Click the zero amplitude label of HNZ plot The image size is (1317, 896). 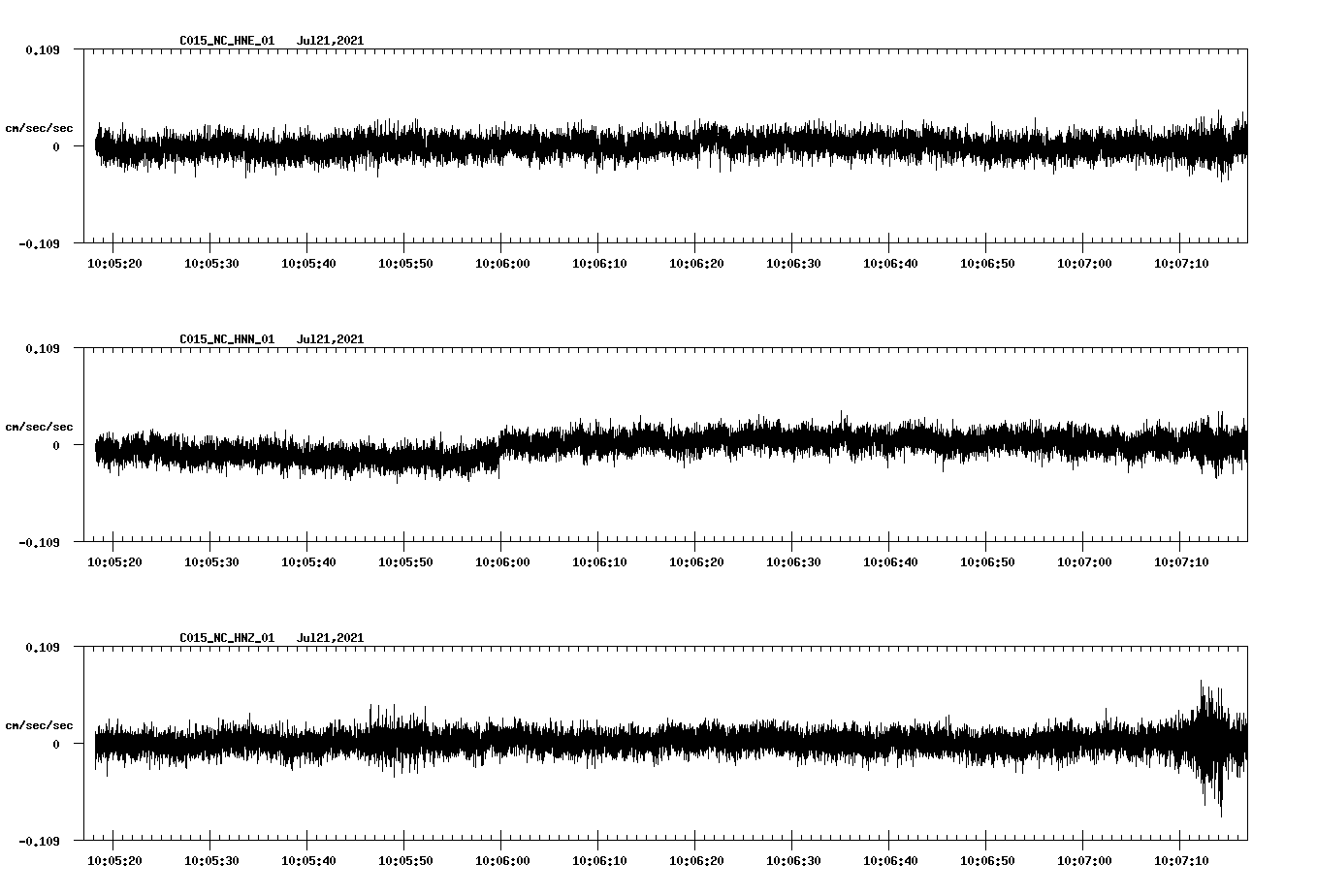[56, 744]
